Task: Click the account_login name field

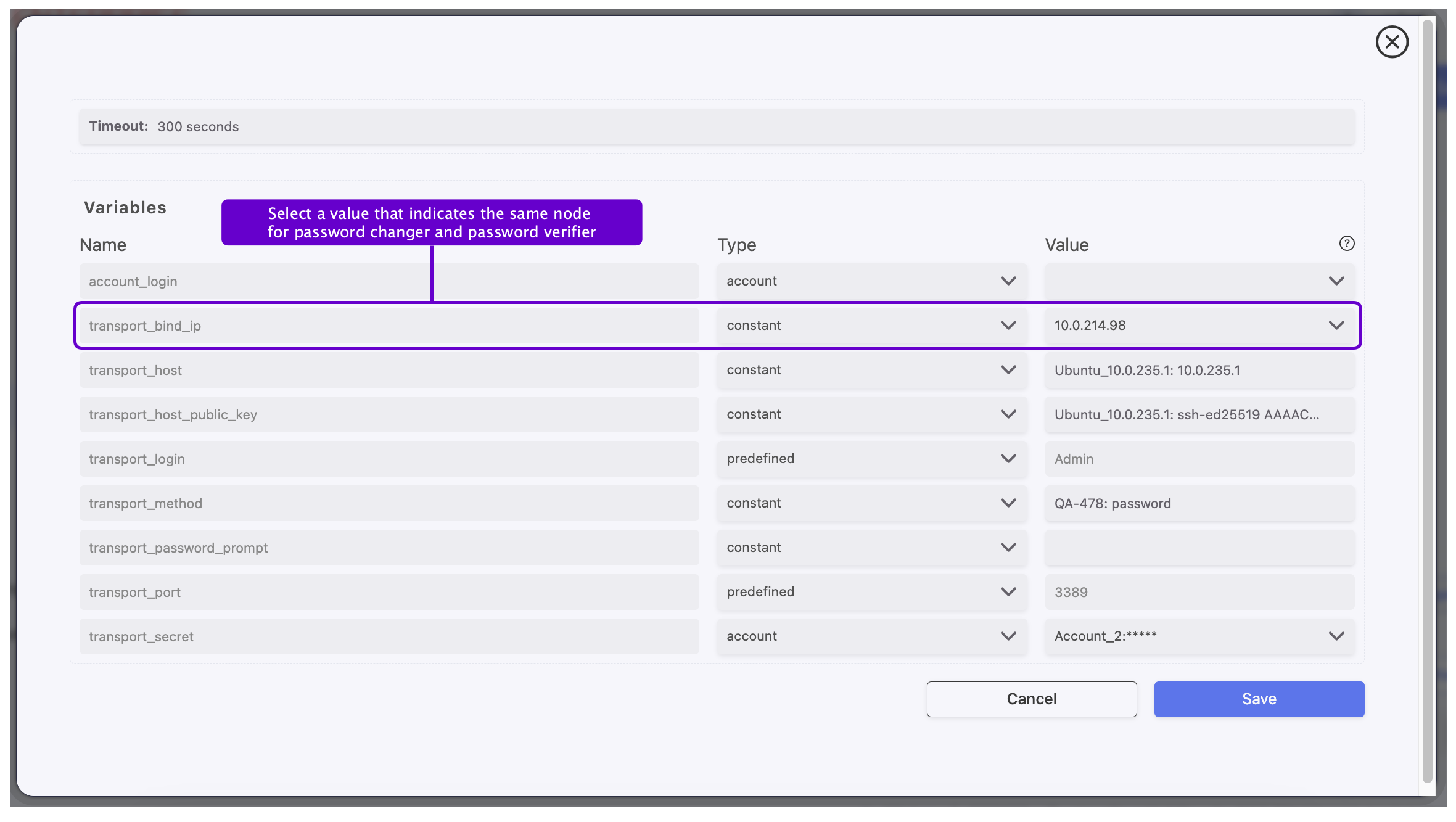Action: (x=389, y=281)
